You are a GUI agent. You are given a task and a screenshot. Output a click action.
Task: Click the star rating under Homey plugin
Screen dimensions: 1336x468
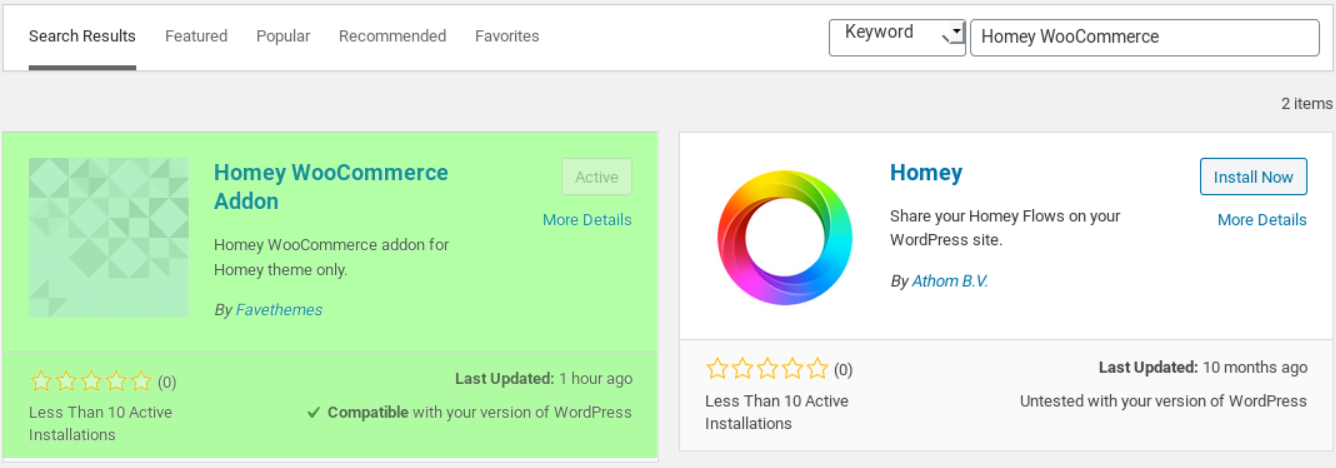coord(767,369)
